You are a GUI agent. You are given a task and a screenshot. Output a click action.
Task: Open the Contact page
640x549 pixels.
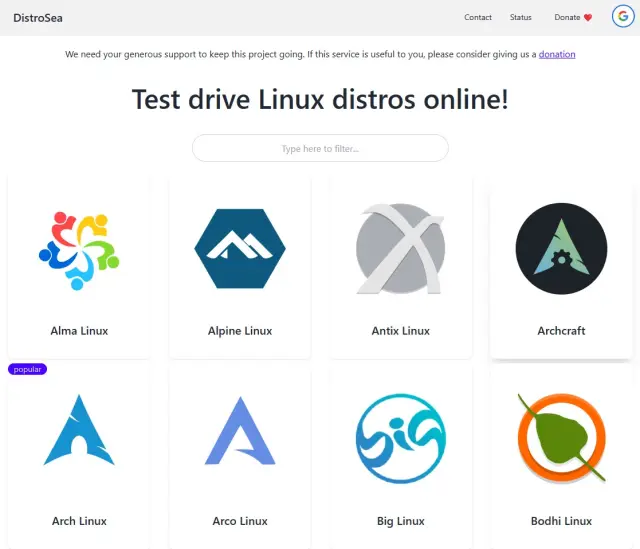click(478, 18)
